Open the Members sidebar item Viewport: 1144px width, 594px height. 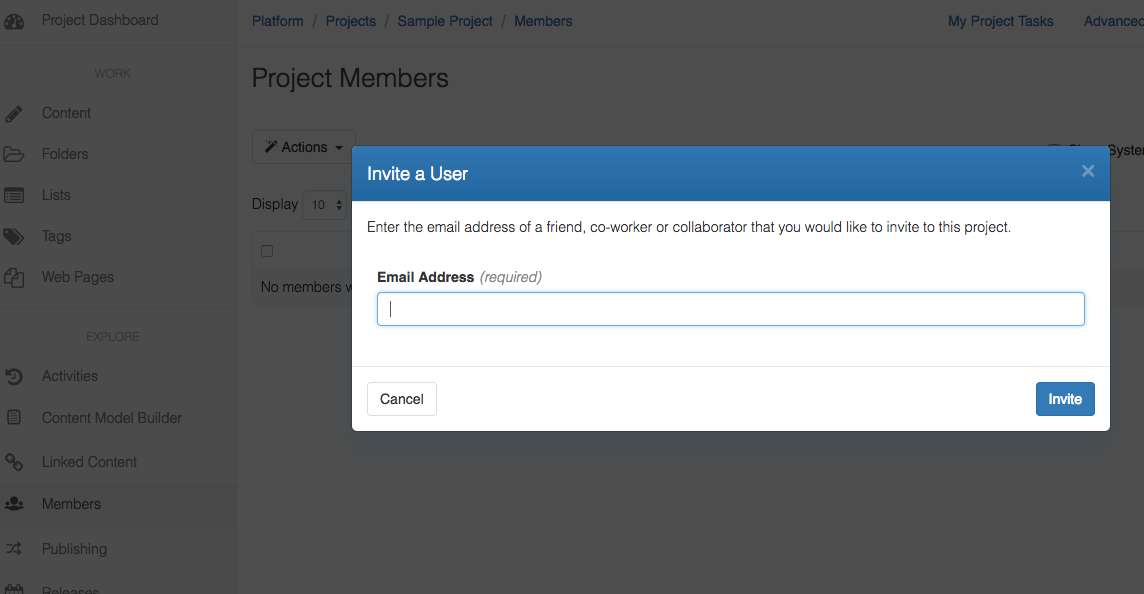tap(71, 504)
